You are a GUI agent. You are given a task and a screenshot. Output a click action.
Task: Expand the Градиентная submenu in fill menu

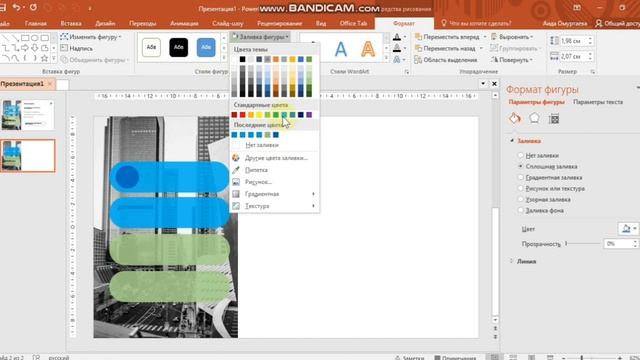point(275,194)
